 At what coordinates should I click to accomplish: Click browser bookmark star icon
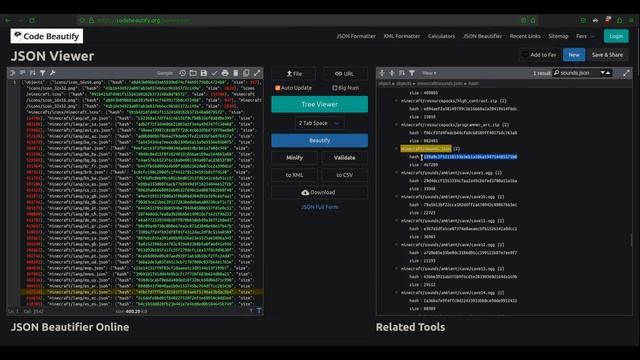(x=533, y=20)
